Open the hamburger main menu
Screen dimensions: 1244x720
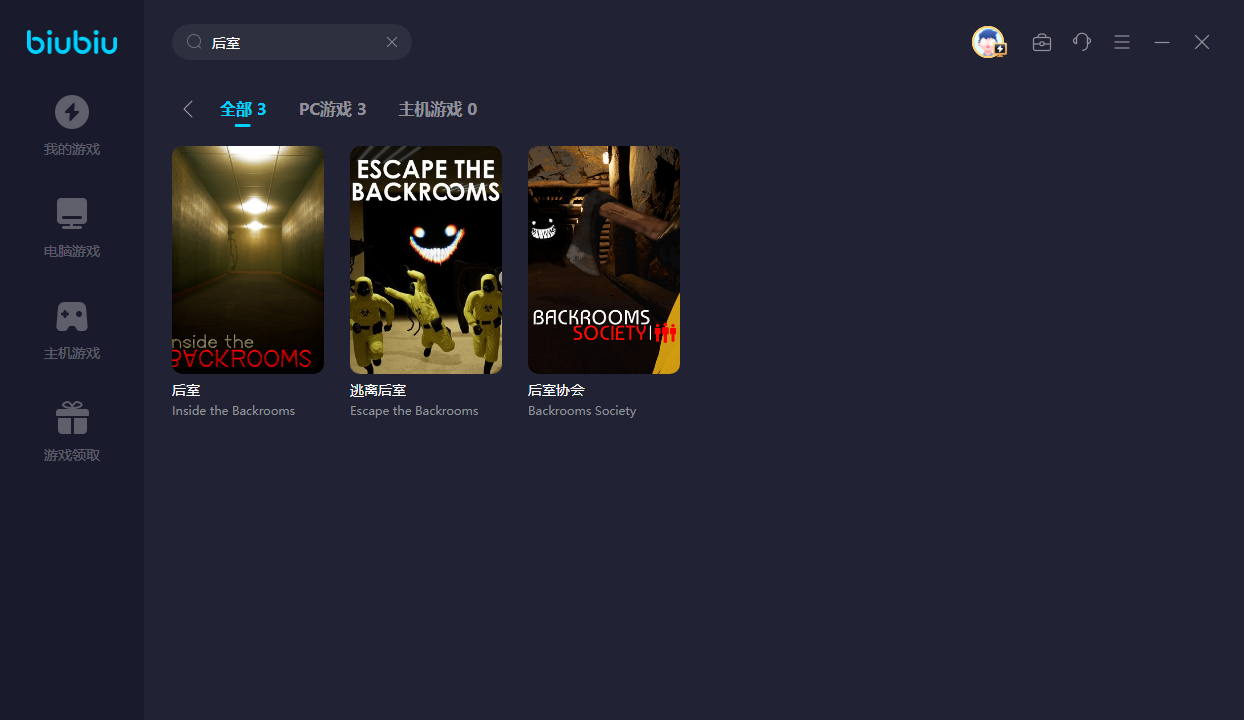click(x=1122, y=42)
